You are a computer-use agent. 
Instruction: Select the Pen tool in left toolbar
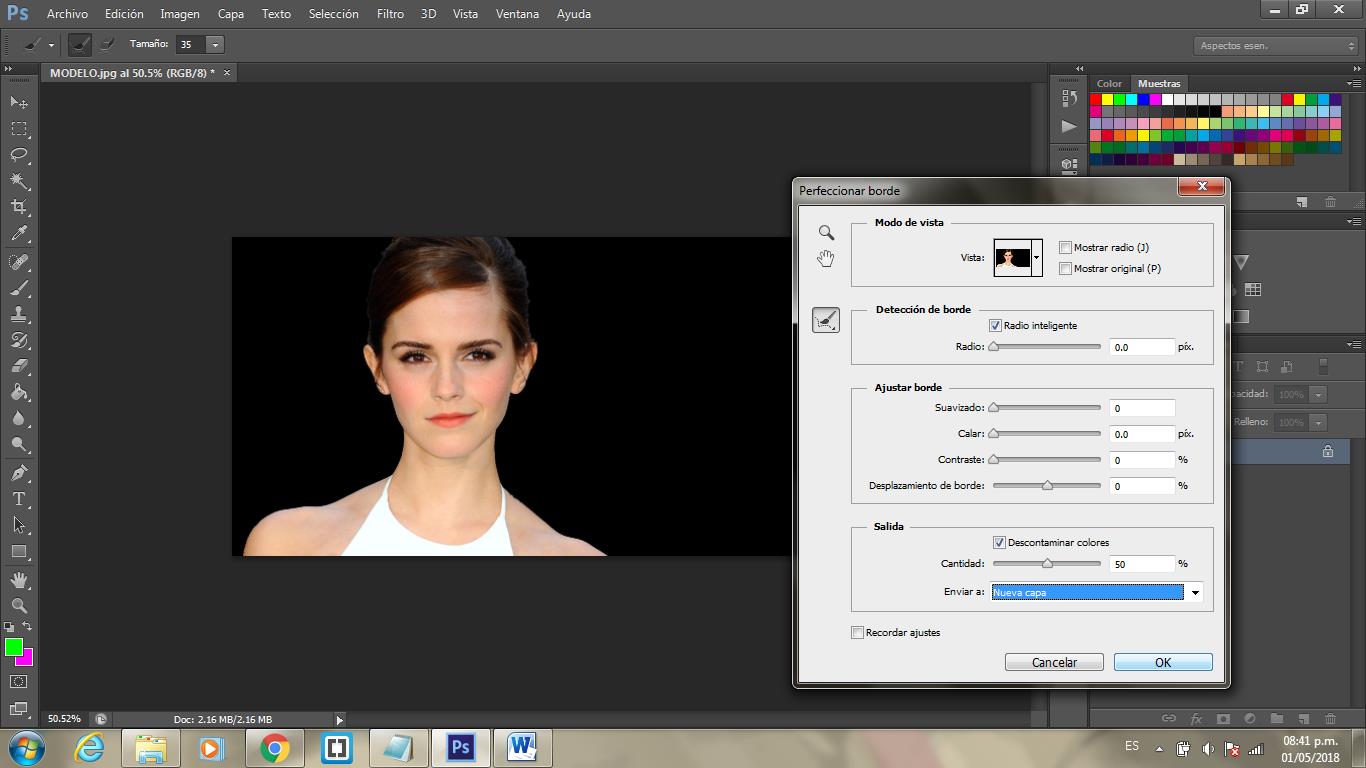19,472
